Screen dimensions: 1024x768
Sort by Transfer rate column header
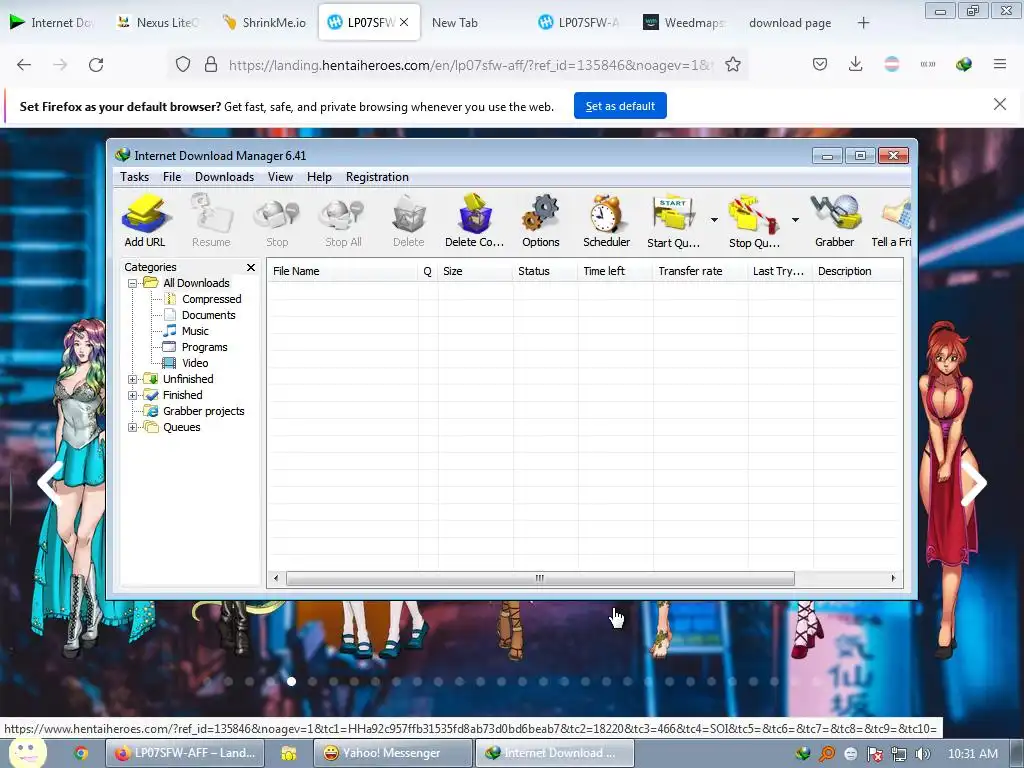tap(700, 271)
